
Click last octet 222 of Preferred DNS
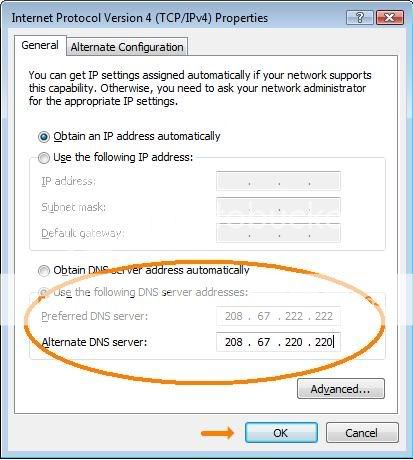324,316
